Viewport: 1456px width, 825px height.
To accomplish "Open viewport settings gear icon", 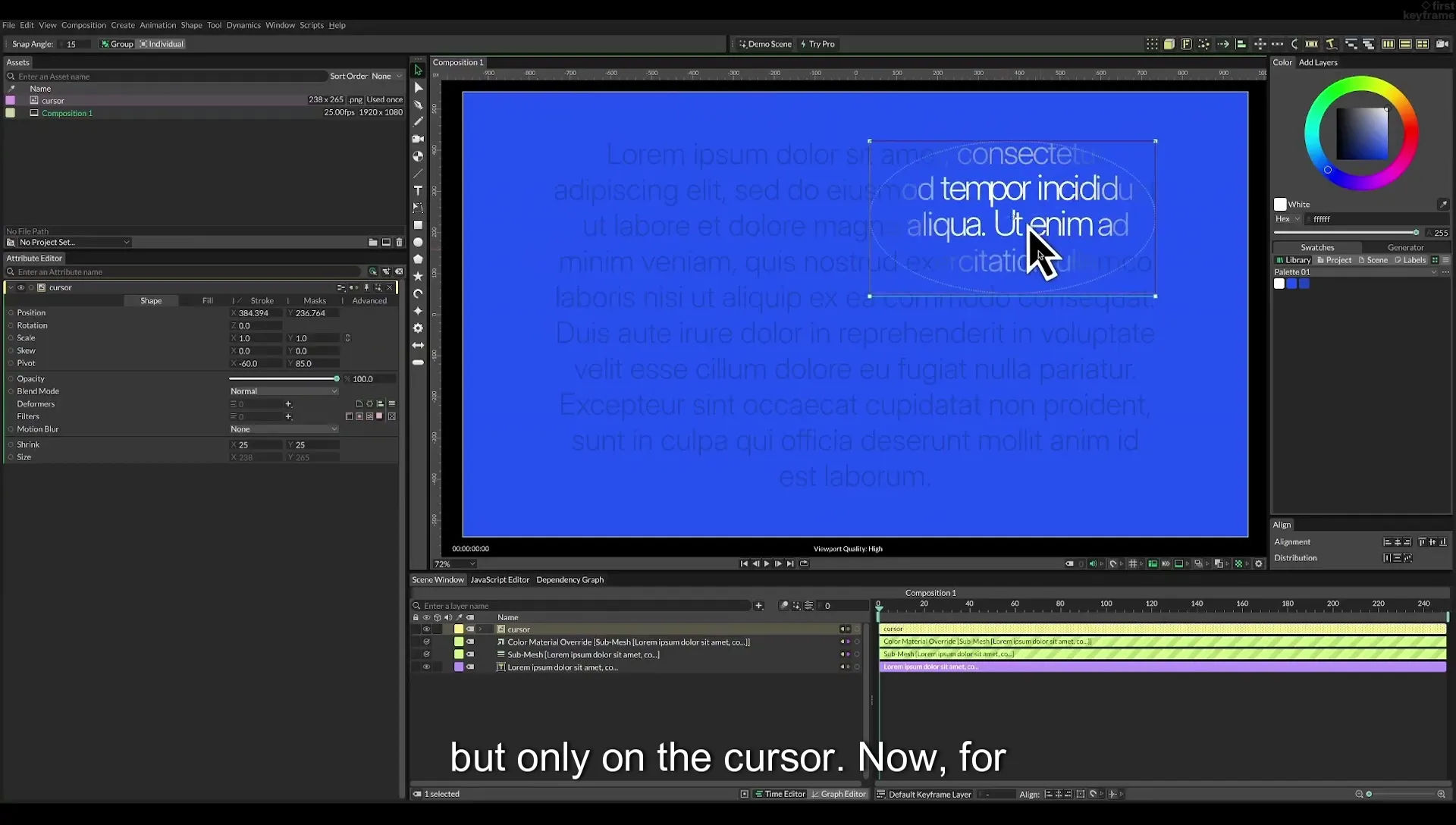I will [x=1259, y=564].
